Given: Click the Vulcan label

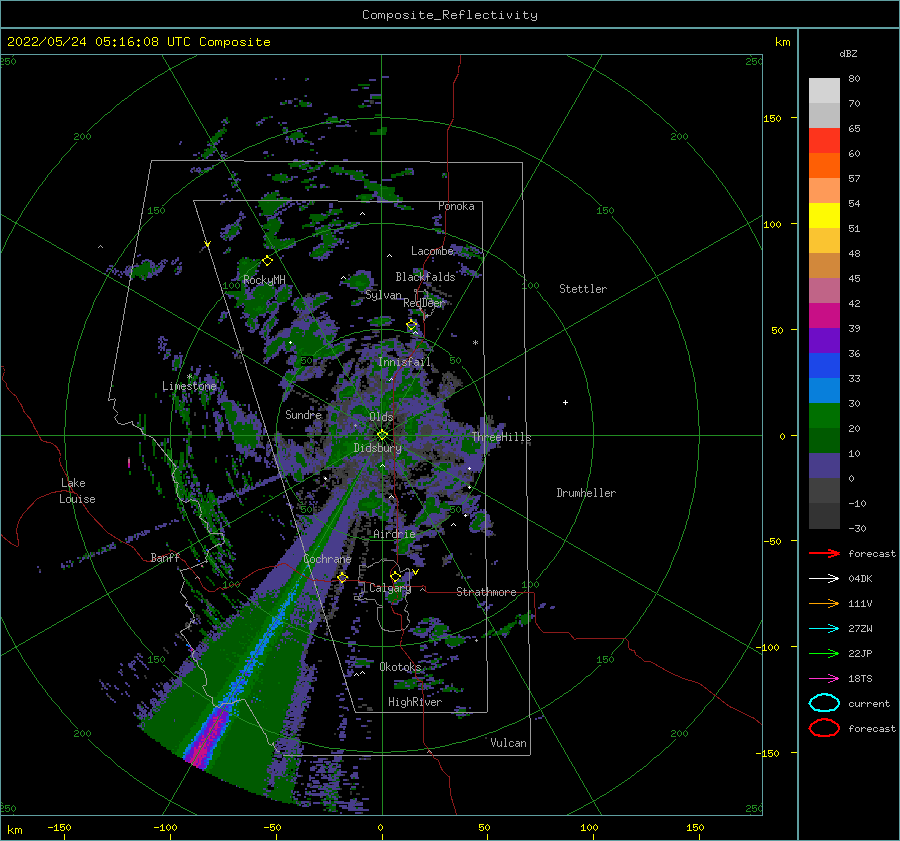Looking at the screenshot, I should tap(509, 743).
